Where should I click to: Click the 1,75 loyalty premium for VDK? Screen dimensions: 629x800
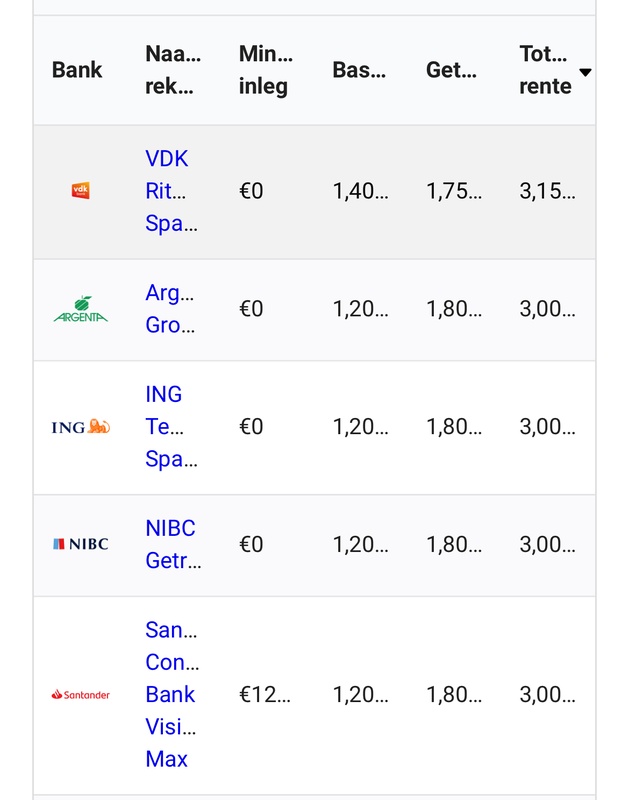click(454, 190)
